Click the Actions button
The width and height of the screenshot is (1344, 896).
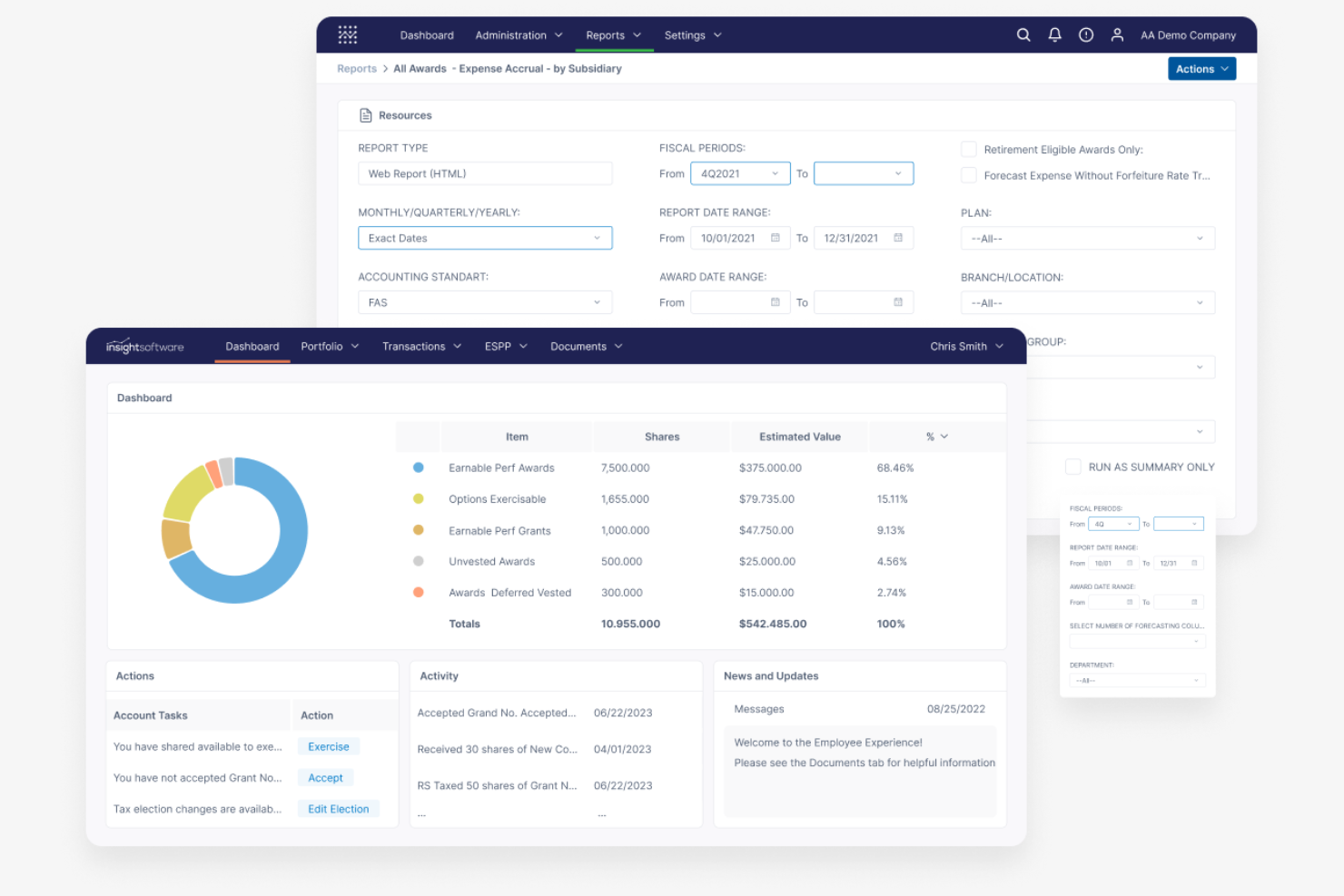pyautogui.click(x=1201, y=68)
